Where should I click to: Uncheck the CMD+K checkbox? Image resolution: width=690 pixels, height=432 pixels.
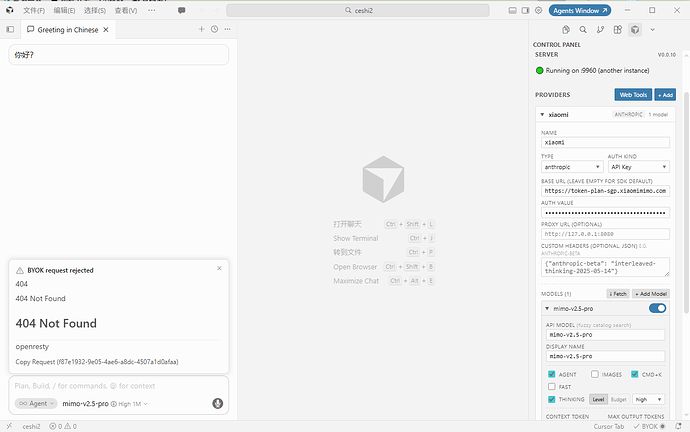tap(635, 374)
